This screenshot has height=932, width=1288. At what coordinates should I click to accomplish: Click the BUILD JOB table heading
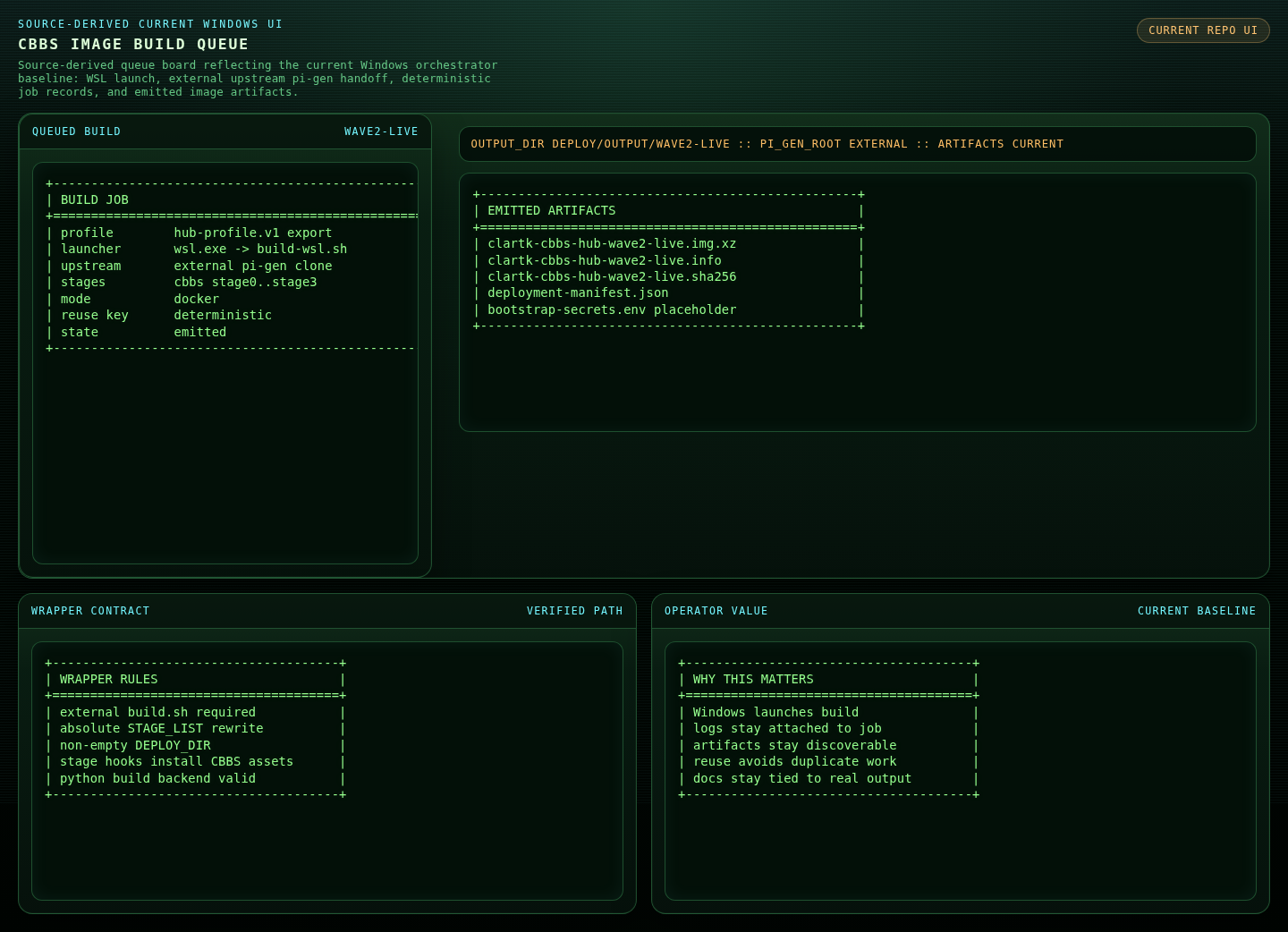coord(94,199)
